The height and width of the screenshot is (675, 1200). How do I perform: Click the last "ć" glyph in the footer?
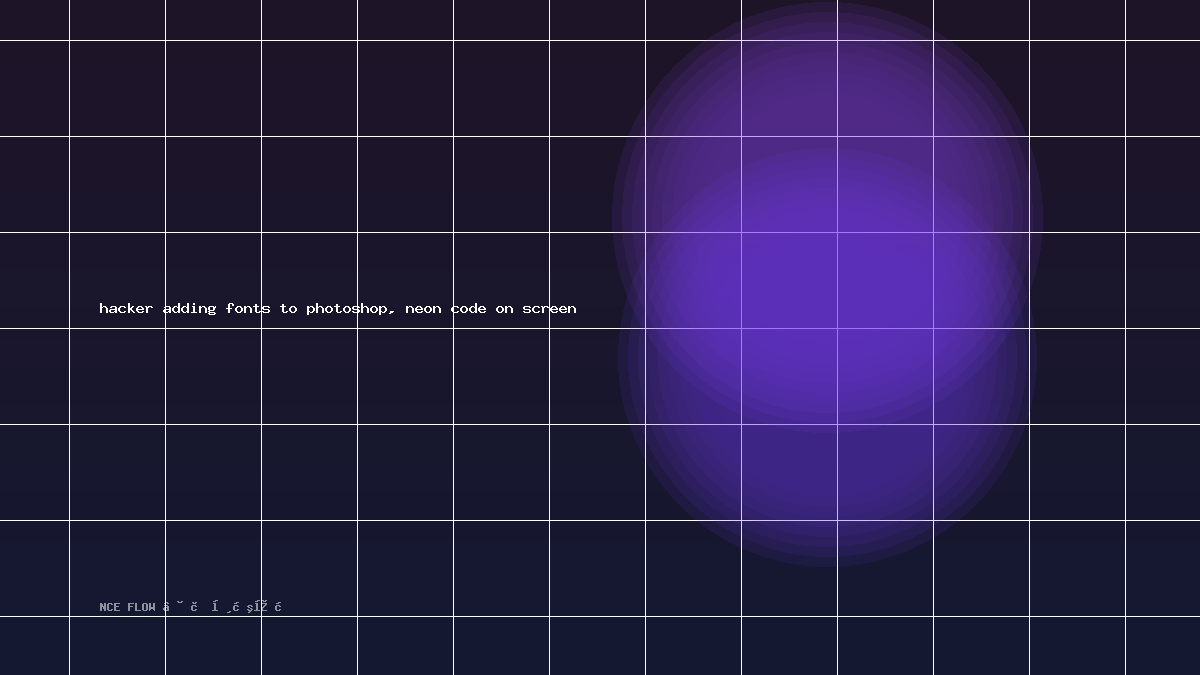(x=278, y=606)
